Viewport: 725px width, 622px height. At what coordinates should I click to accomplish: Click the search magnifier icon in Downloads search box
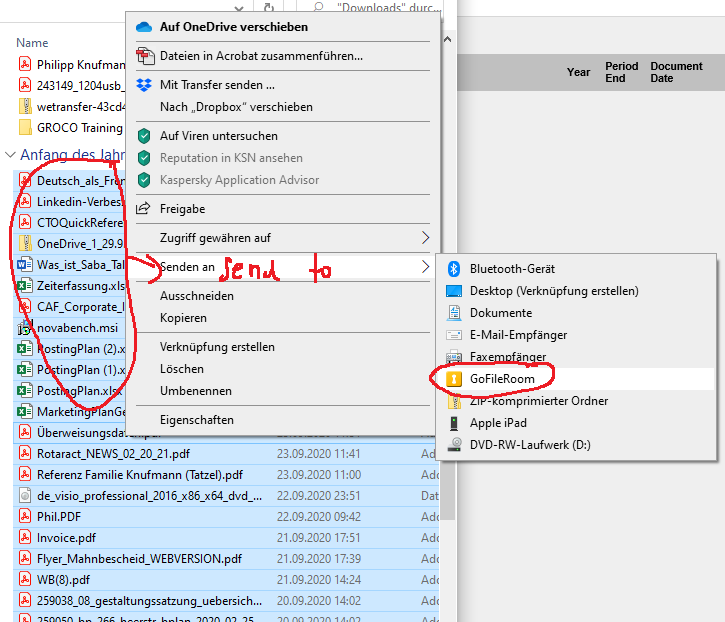(318, 6)
